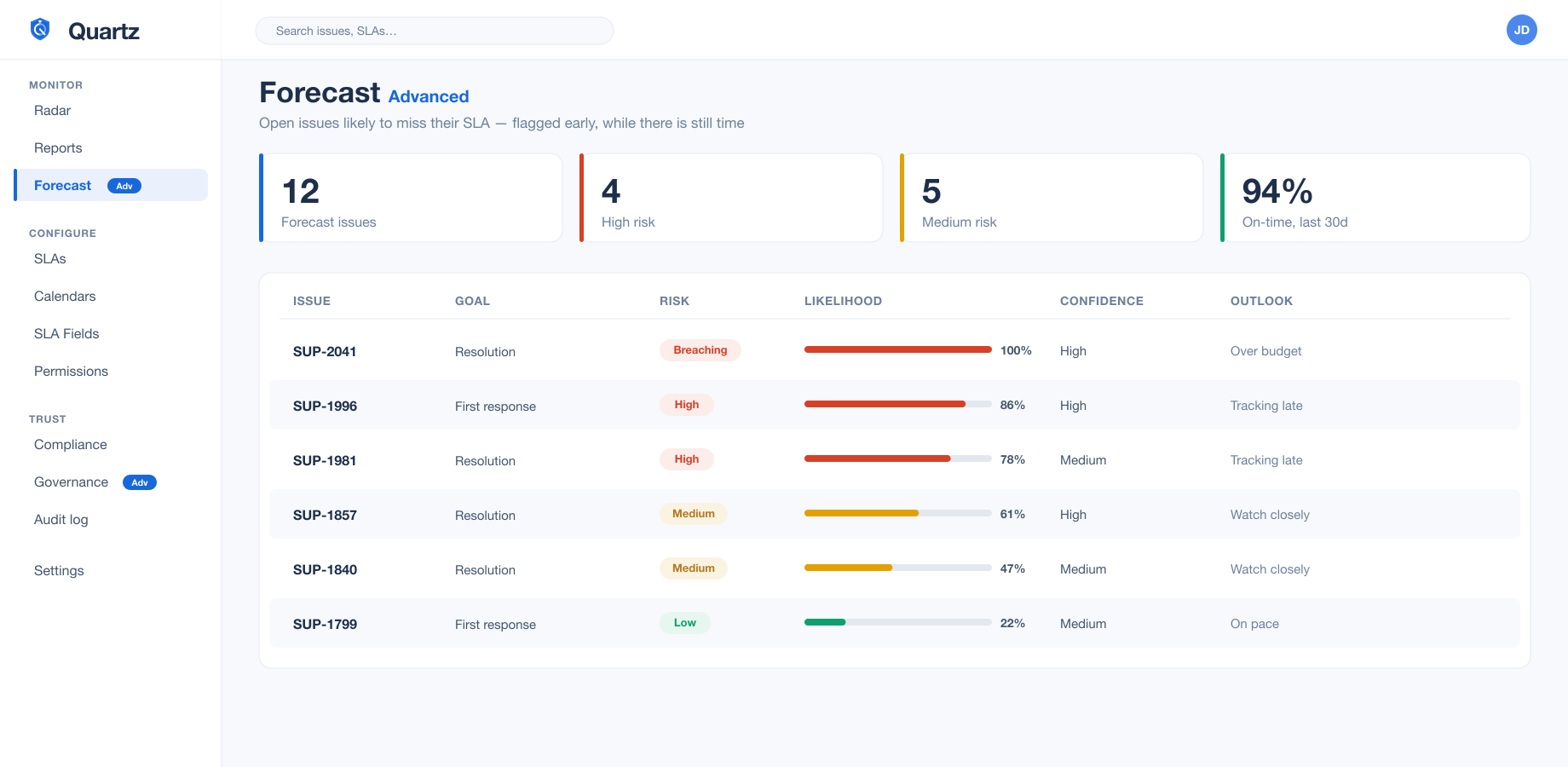Click the Low risk badge
The width and height of the screenshot is (1568, 767).
point(685,623)
